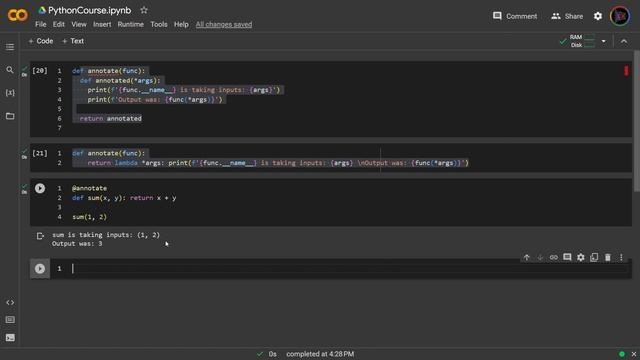Click 'def sum(x, y): return x + y' line
The width and height of the screenshot is (640, 360).
coord(124,198)
